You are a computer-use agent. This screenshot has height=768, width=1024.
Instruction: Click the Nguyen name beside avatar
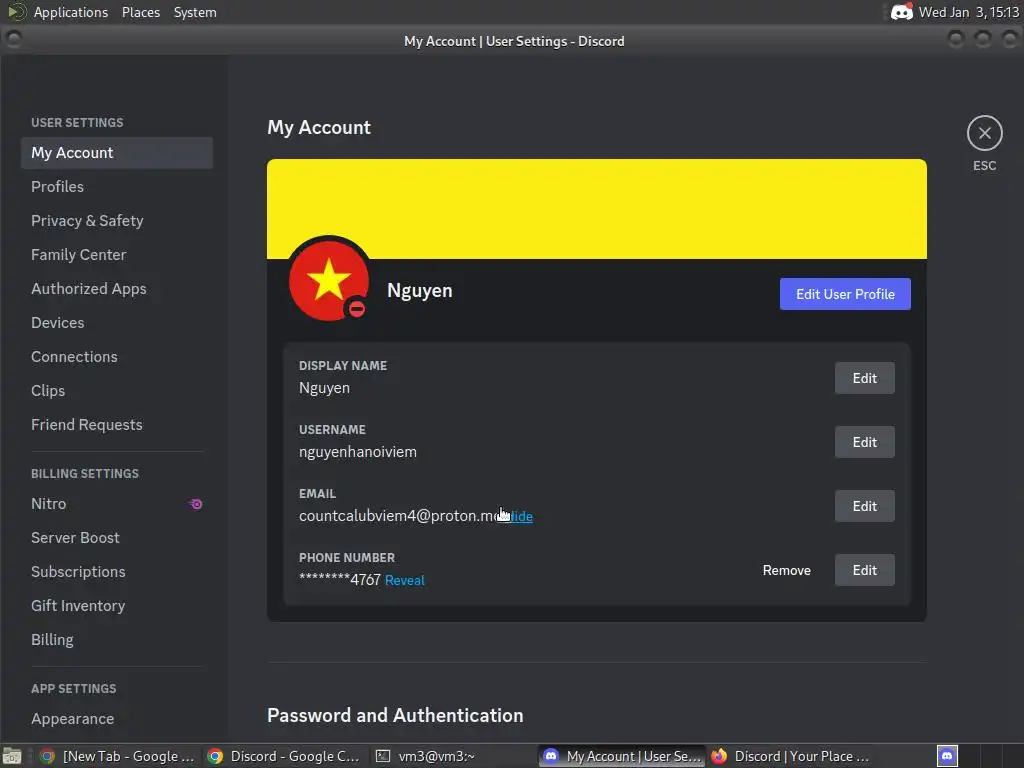point(419,291)
